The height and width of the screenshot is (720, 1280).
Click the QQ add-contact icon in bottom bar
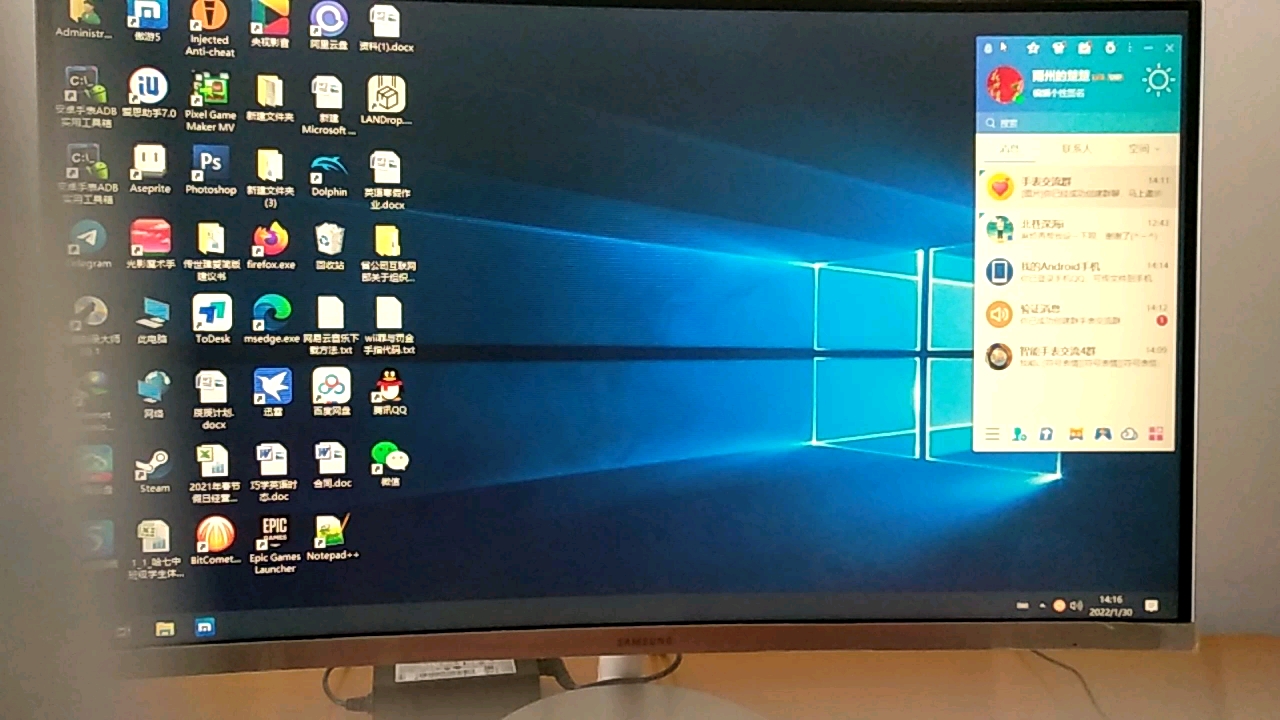[1019, 434]
